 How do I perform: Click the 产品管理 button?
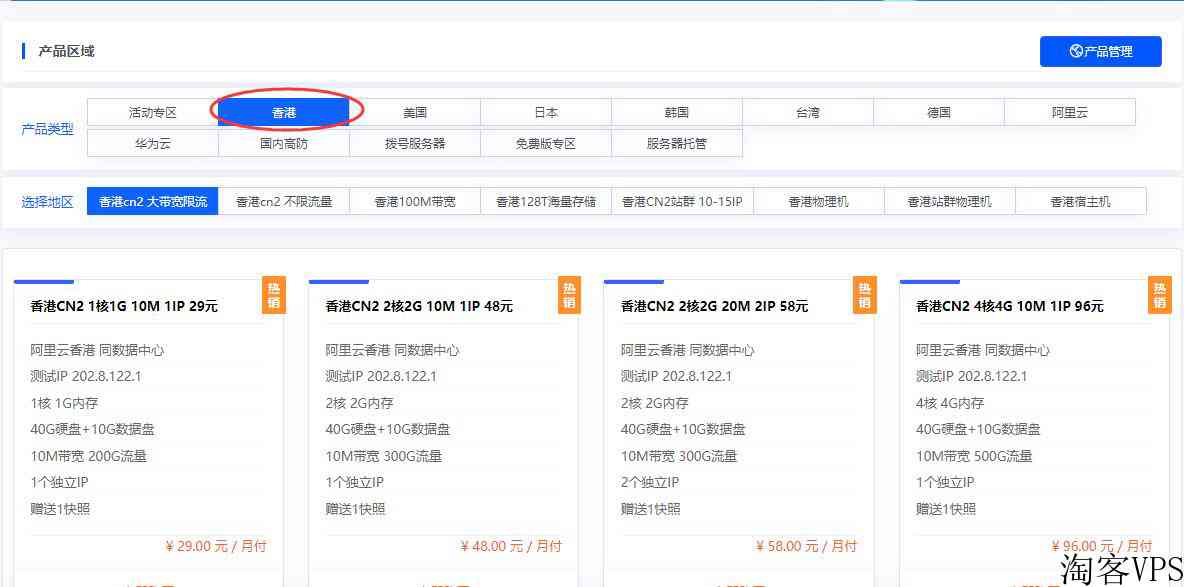click(1100, 52)
